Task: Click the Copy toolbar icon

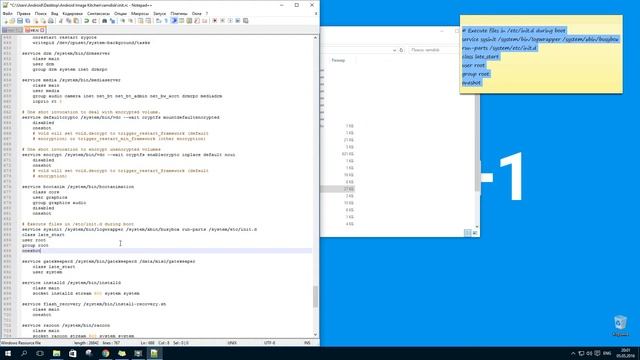Action: click(69, 21)
